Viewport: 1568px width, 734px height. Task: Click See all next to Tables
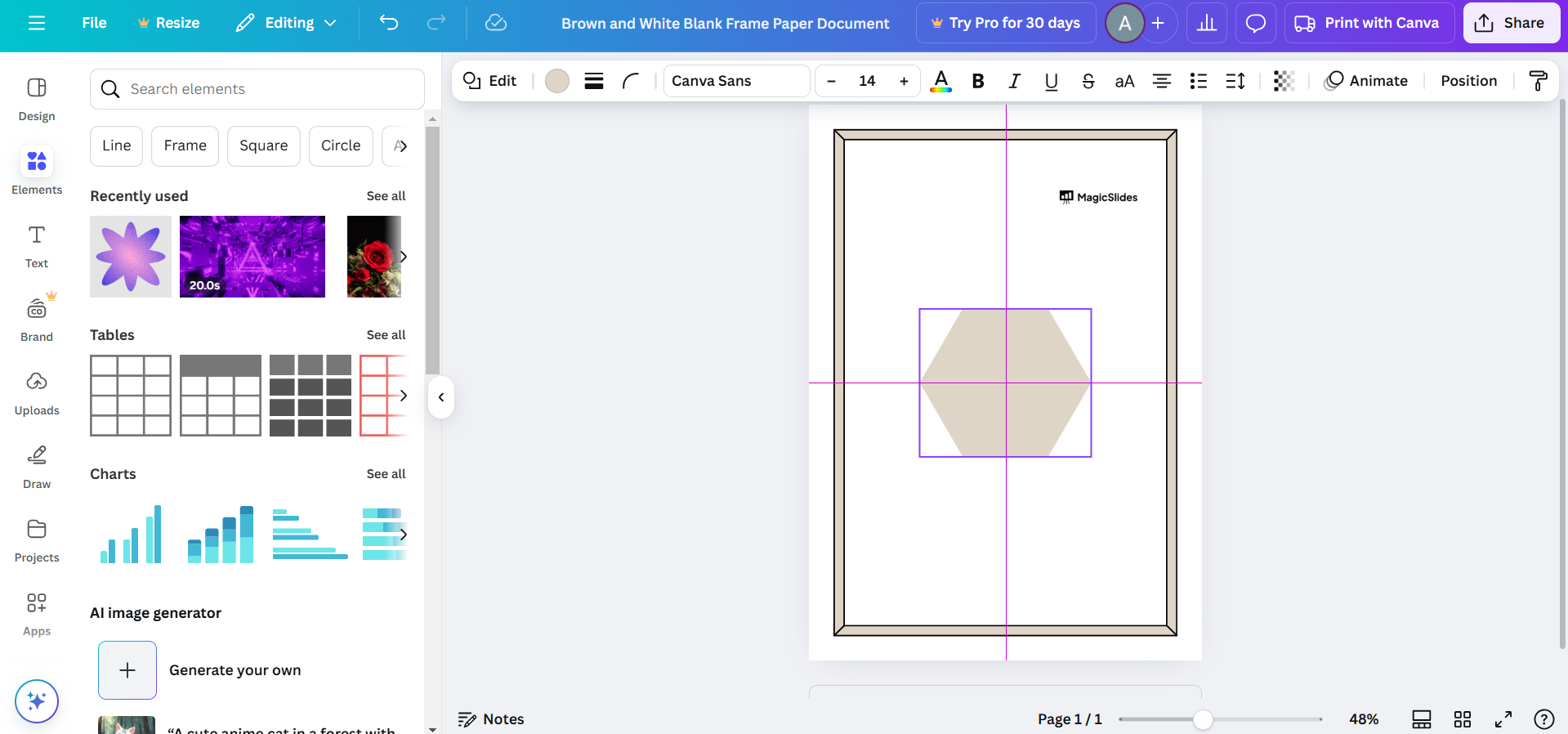tap(386, 335)
